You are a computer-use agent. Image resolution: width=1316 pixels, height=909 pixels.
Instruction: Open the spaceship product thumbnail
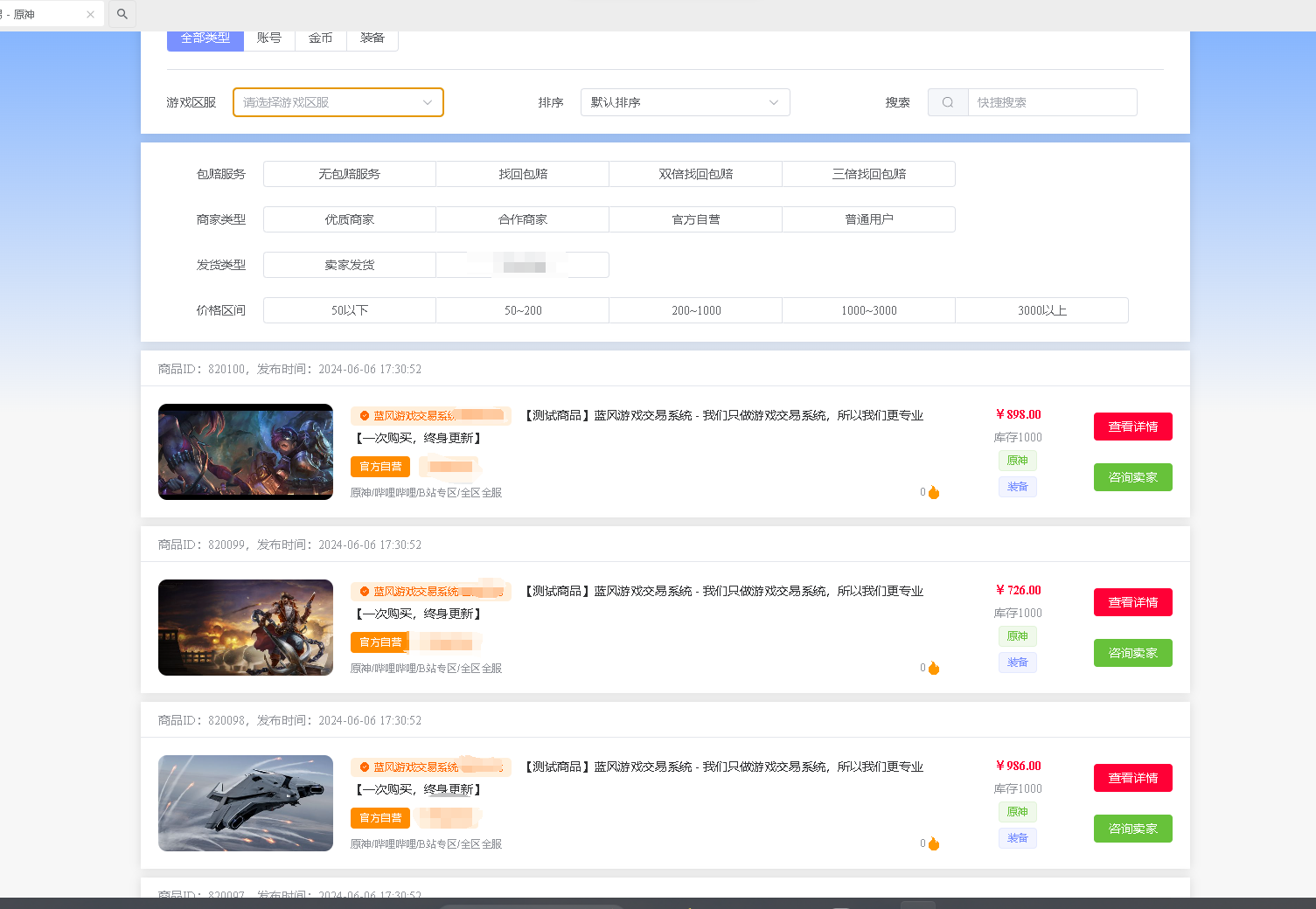pyautogui.click(x=246, y=803)
